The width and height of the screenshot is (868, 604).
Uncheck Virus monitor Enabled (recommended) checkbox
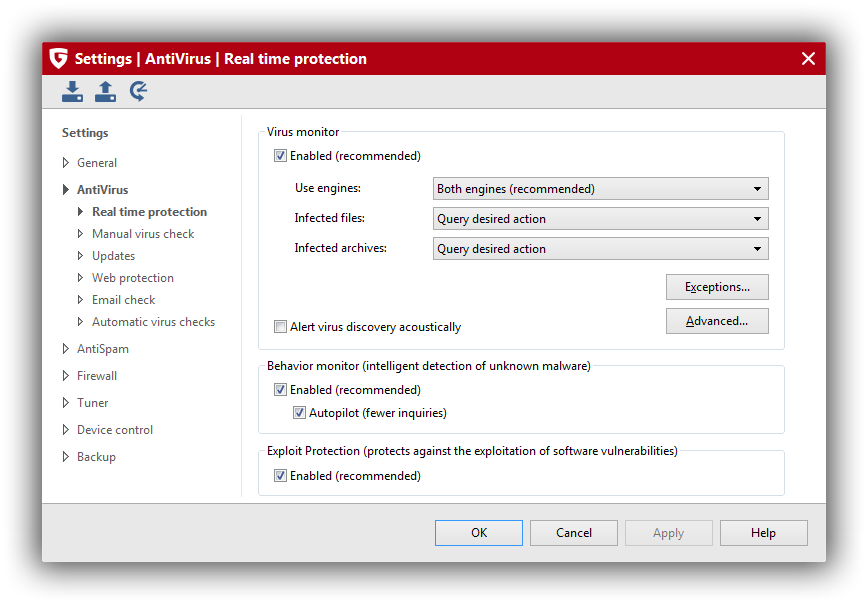[280, 156]
